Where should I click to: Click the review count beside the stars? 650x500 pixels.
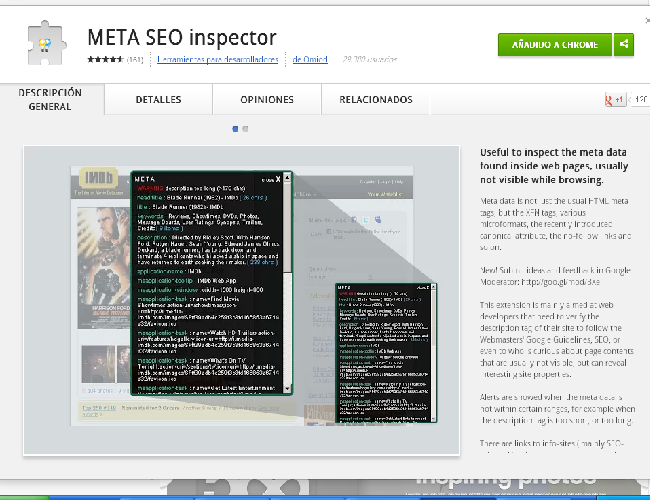135,59
